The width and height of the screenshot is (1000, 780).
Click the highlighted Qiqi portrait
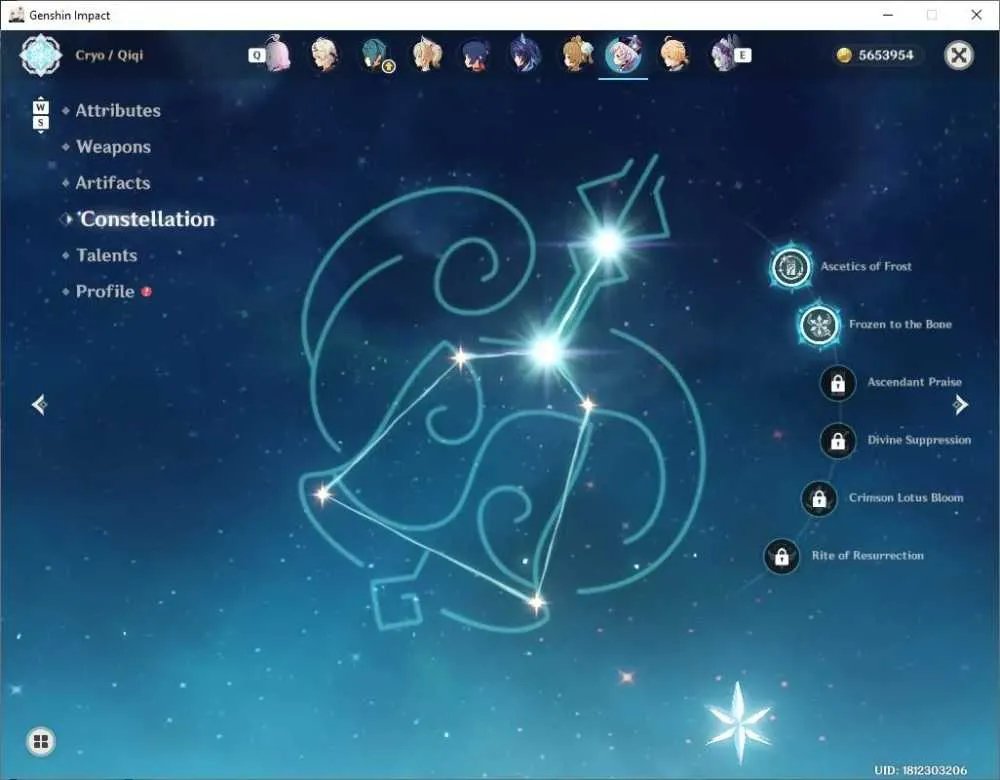623,54
